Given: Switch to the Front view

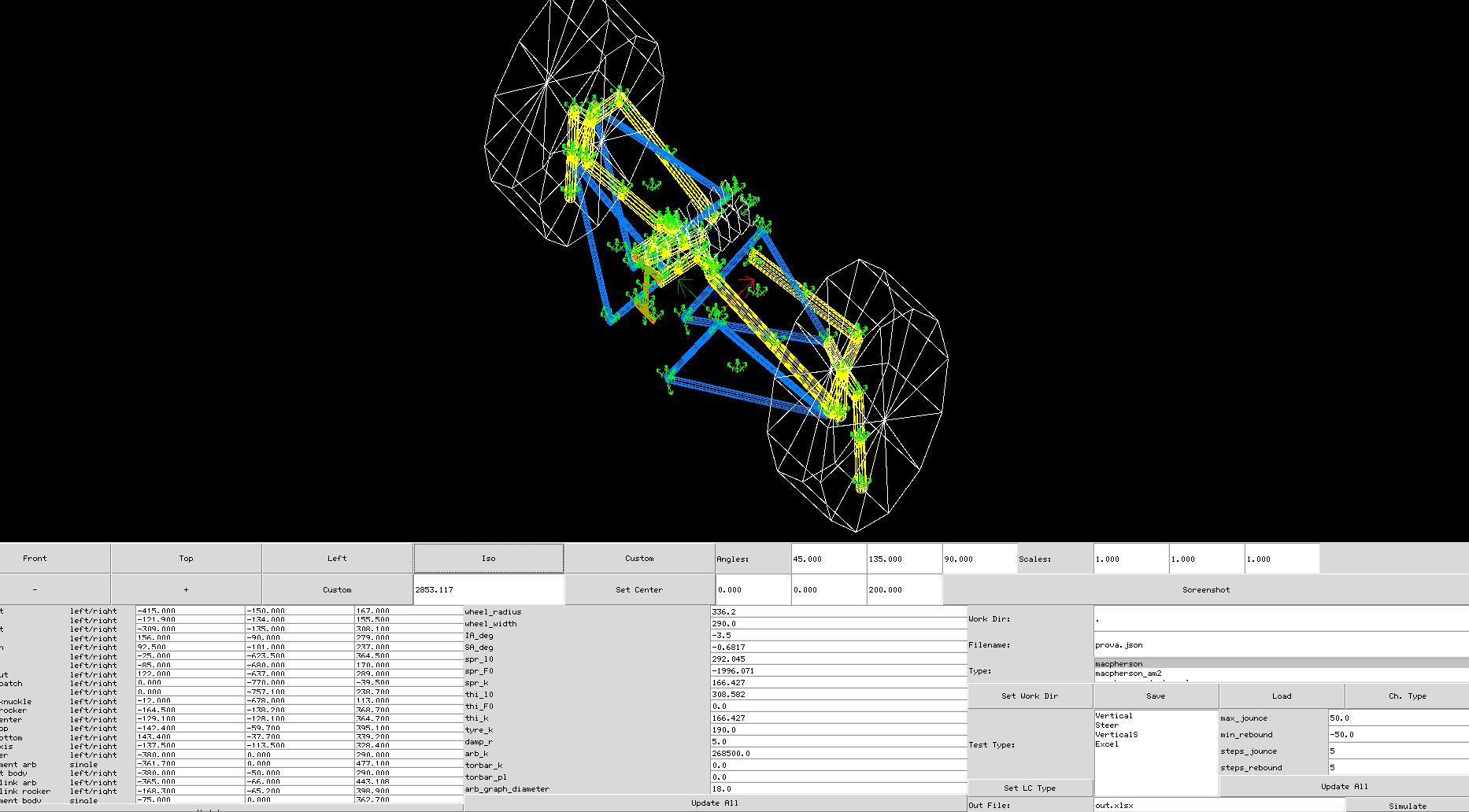Looking at the screenshot, I should [x=35, y=559].
